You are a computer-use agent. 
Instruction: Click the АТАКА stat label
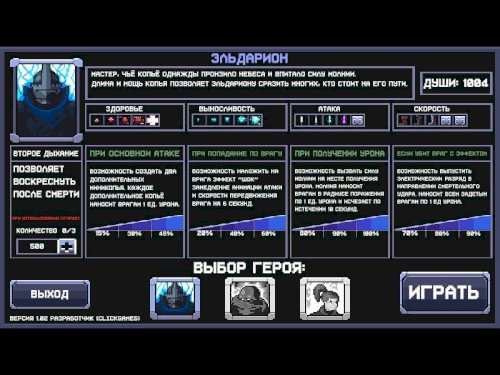(329, 109)
